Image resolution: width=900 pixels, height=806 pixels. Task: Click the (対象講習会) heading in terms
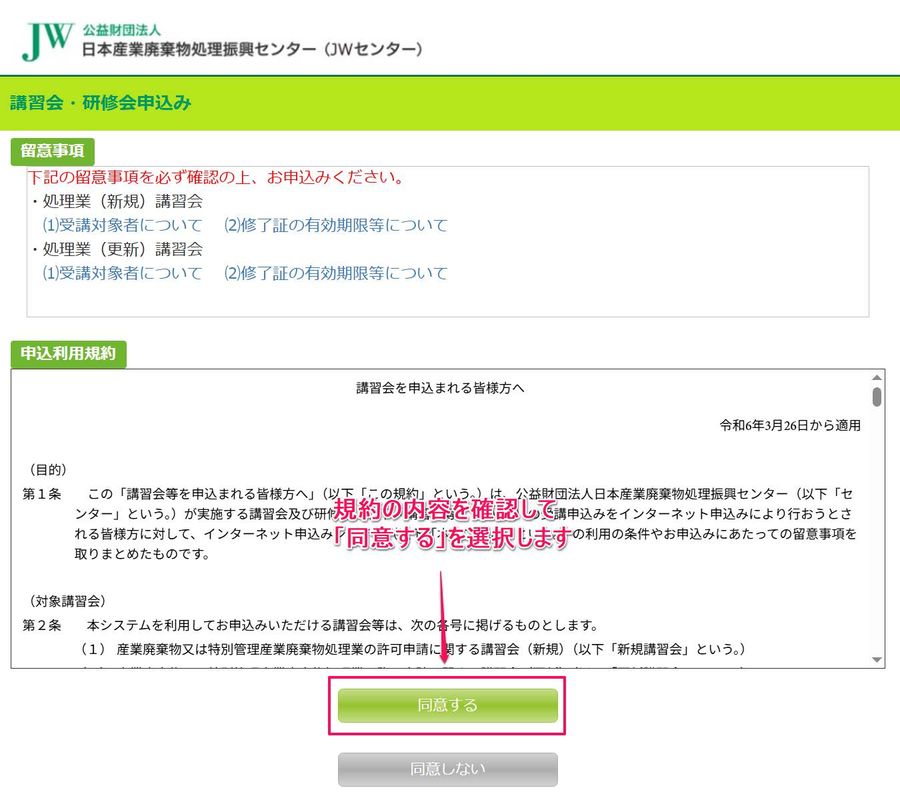pyautogui.click(x=67, y=601)
